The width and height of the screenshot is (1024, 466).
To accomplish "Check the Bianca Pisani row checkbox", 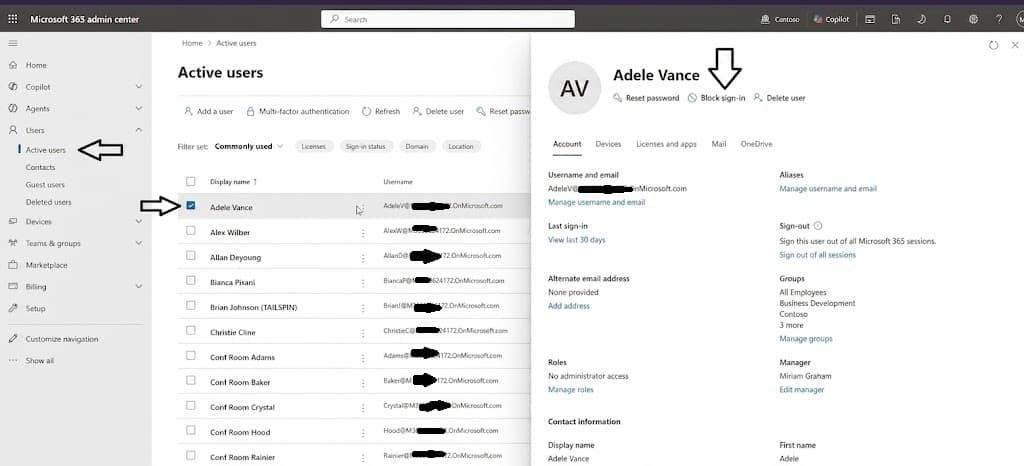I will click(x=191, y=281).
